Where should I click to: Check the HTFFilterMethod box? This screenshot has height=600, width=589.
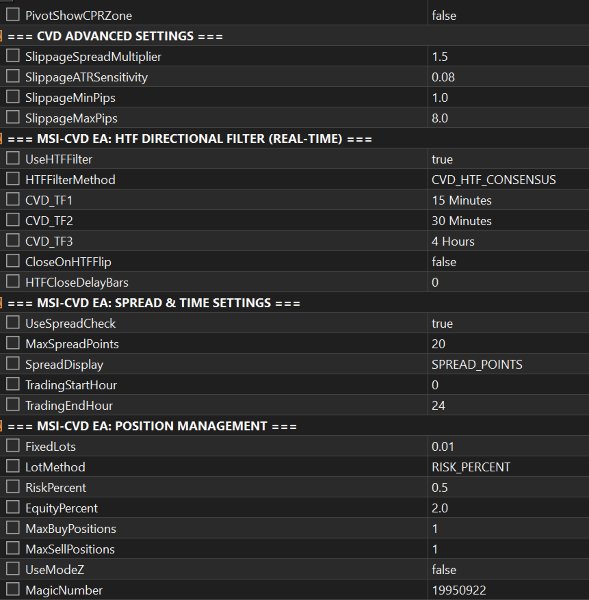pos(13,179)
